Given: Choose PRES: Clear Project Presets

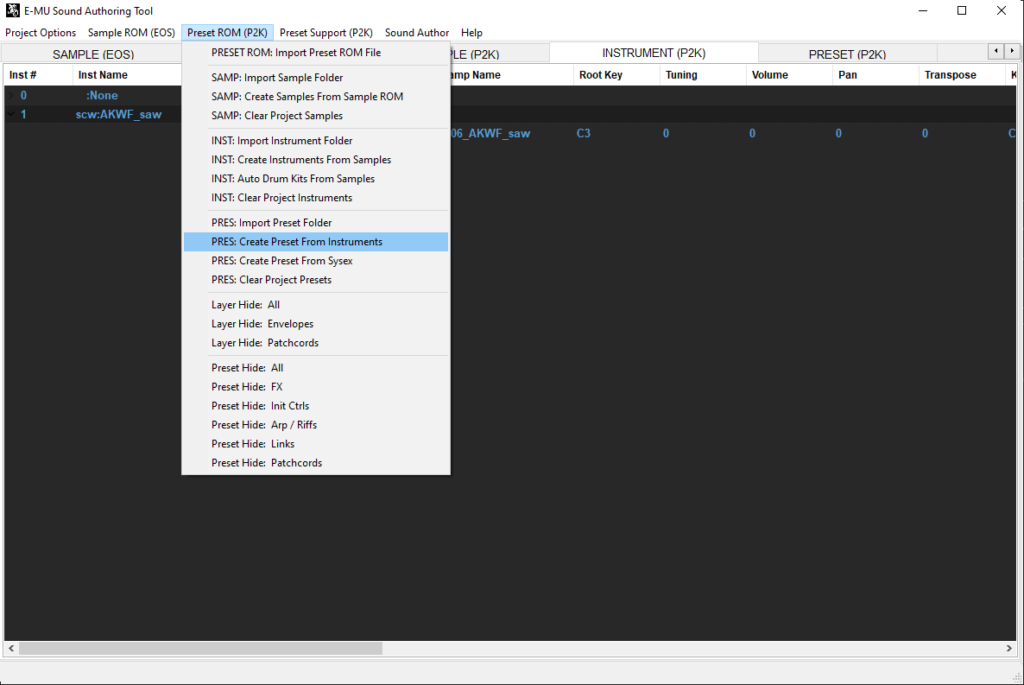Looking at the screenshot, I should click(316, 279).
